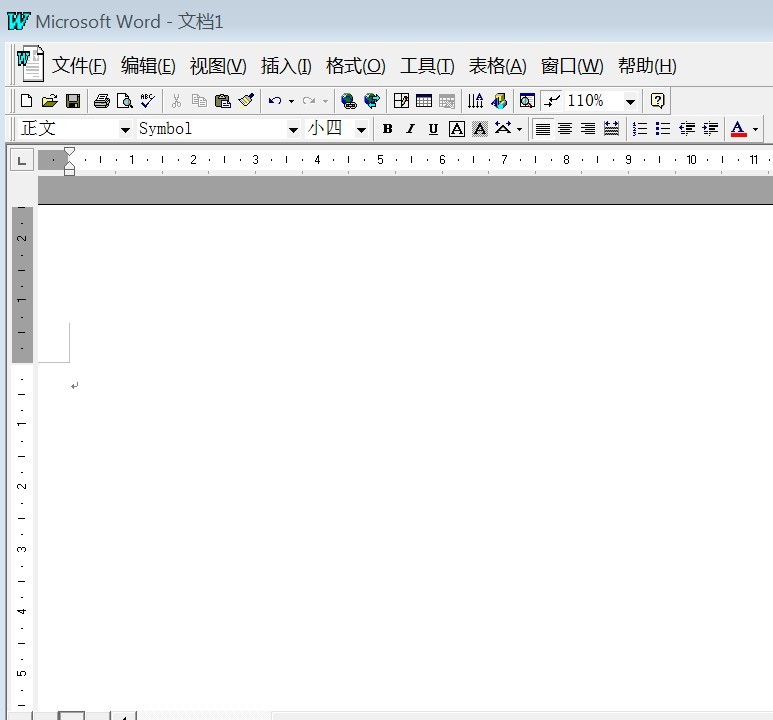Click the New blank document icon

[26, 101]
